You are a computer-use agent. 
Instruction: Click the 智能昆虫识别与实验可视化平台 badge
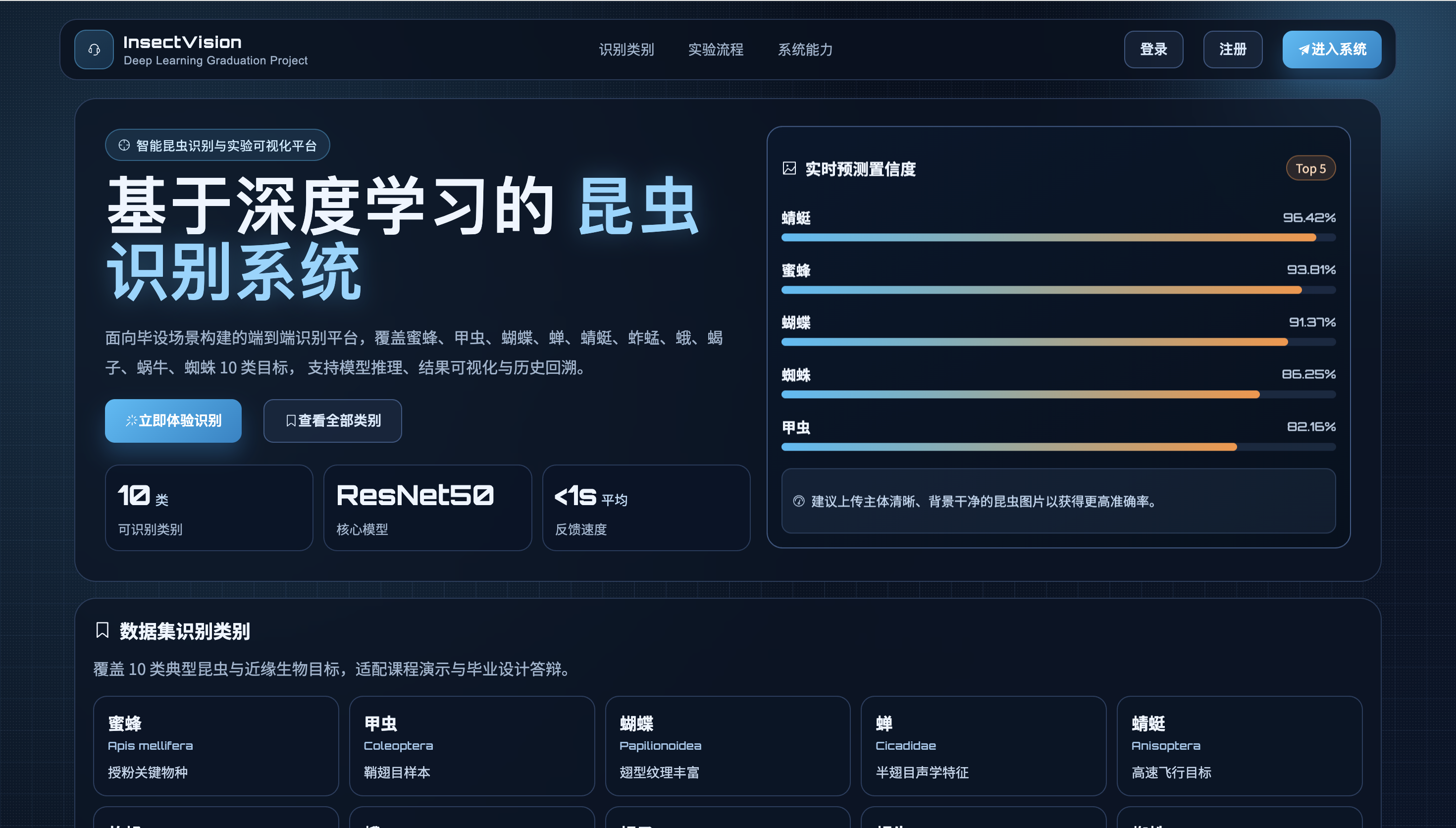(x=217, y=146)
